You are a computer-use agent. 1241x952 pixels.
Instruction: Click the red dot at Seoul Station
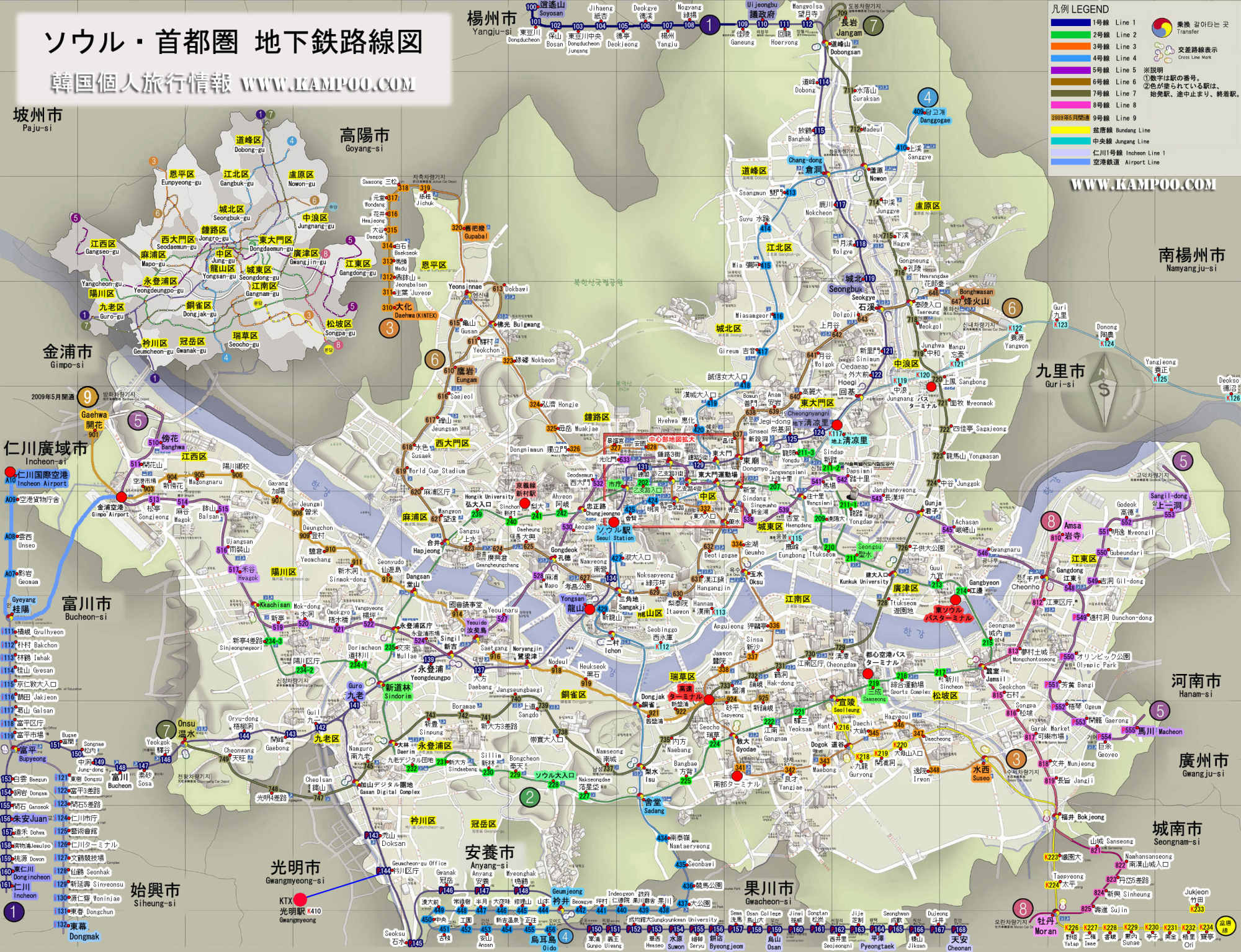click(614, 522)
